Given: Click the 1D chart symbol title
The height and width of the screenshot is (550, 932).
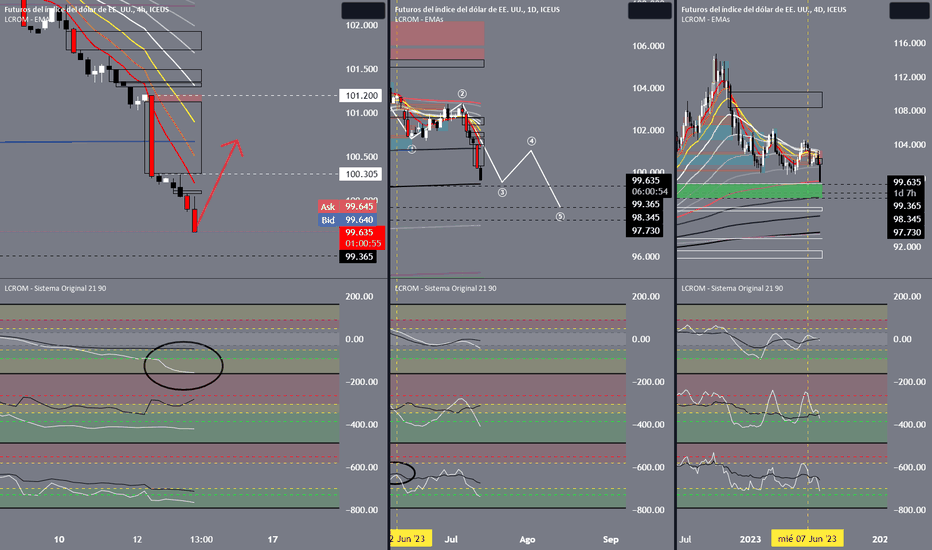Looking at the screenshot, I should [x=477, y=10].
